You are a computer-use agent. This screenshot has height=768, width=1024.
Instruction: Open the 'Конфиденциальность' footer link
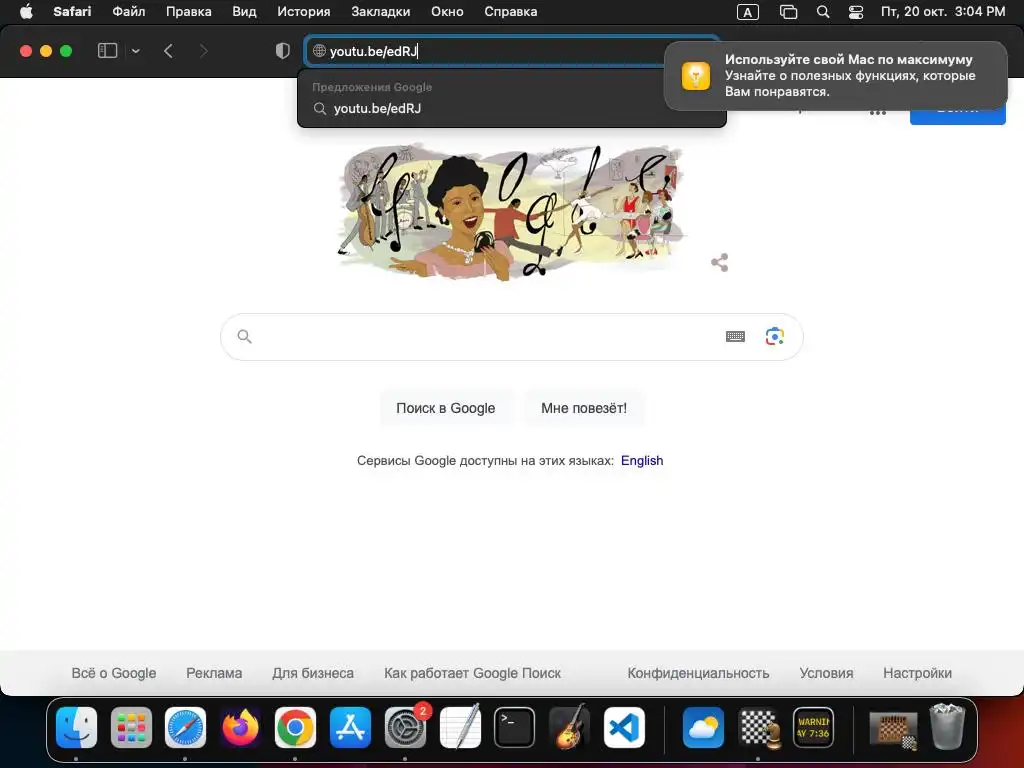tap(698, 673)
